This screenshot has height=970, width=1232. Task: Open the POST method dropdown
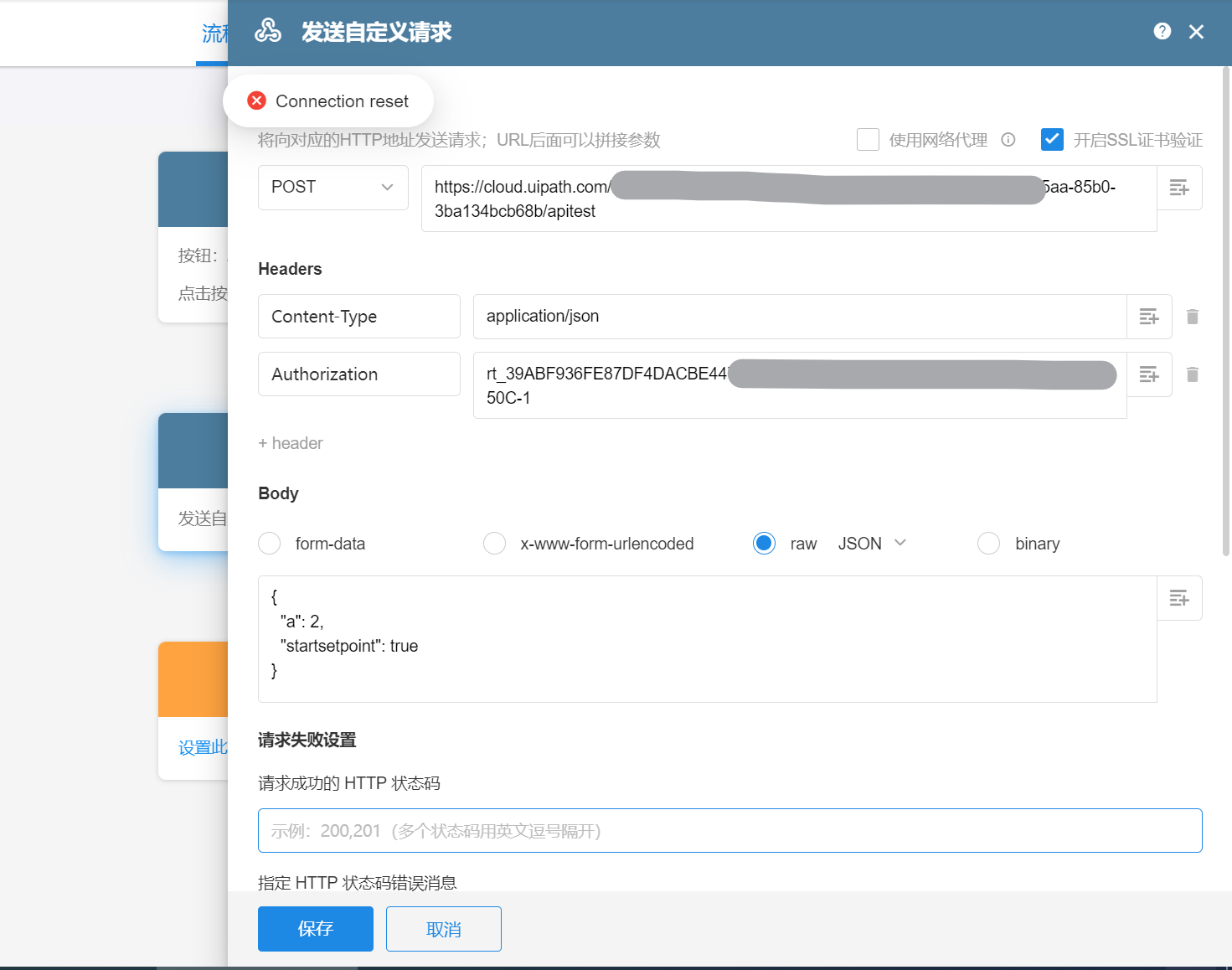point(332,188)
